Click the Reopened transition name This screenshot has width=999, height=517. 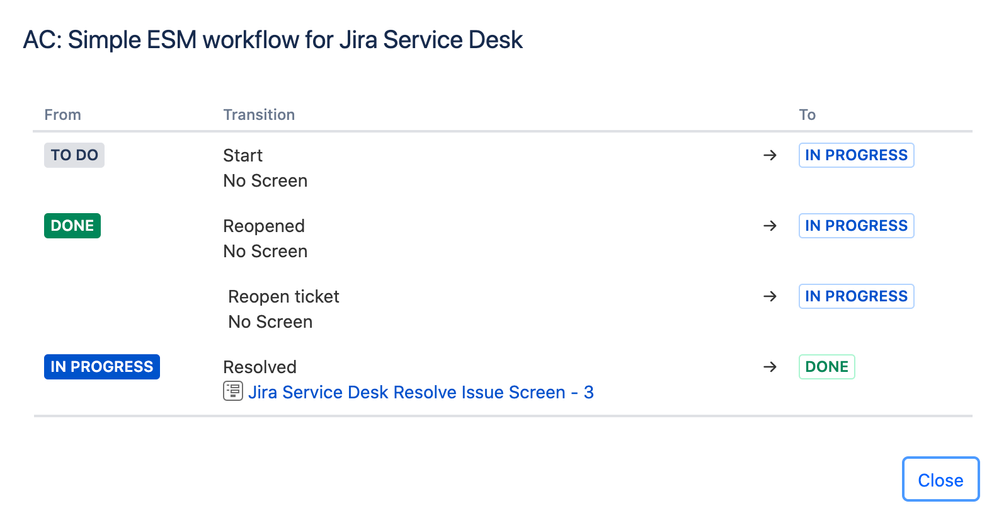coord(264,226)
